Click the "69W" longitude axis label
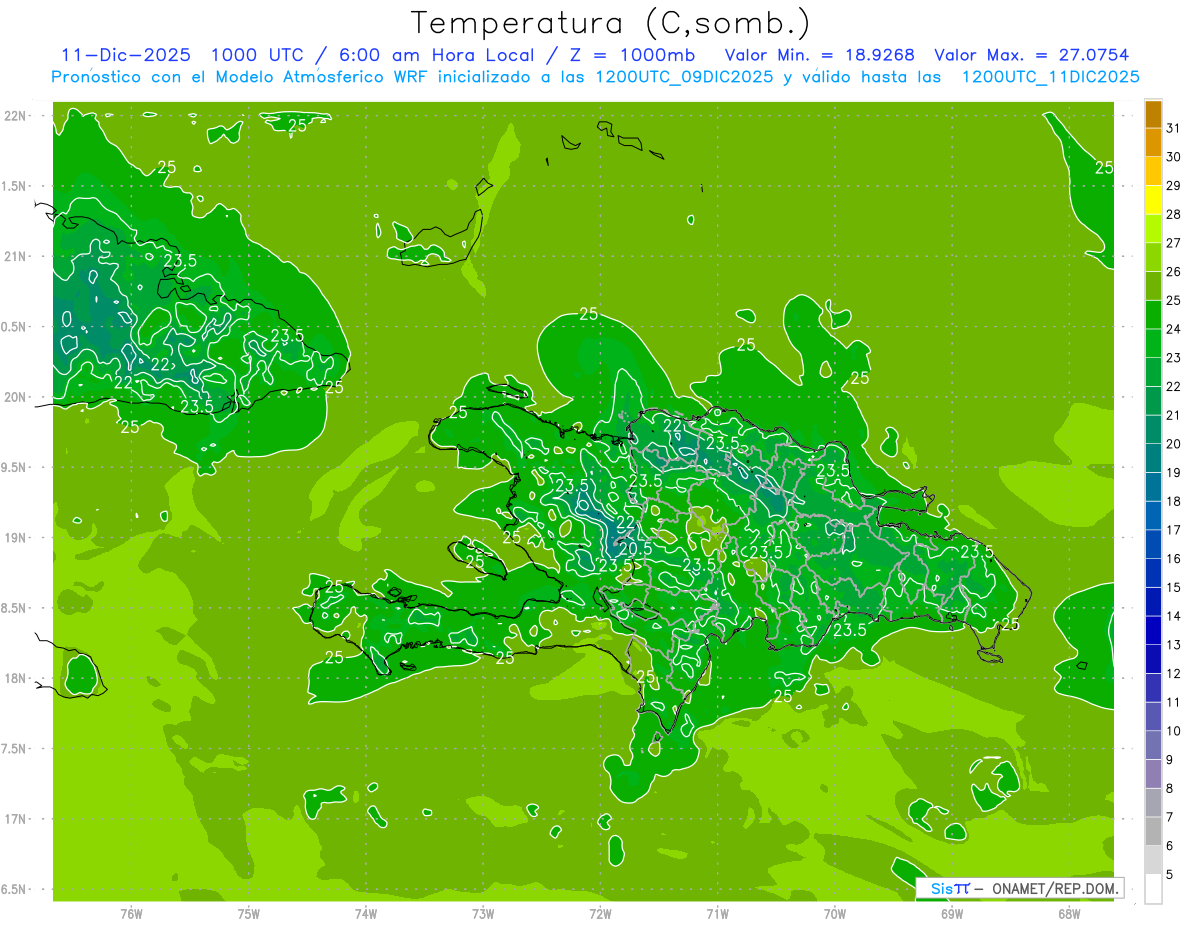 coord(952,913)
